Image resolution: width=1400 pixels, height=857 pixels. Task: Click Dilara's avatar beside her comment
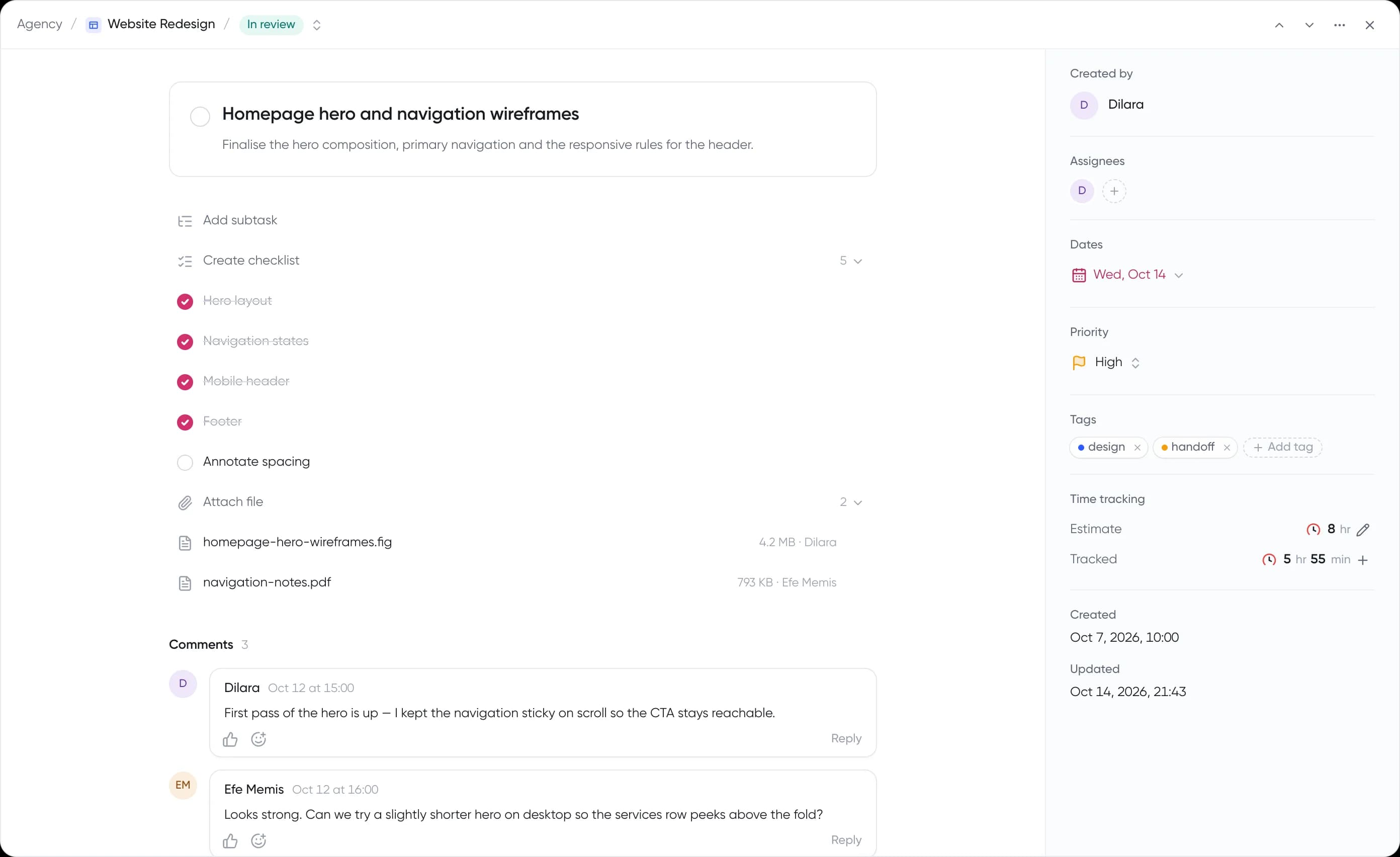click(183, 683)
